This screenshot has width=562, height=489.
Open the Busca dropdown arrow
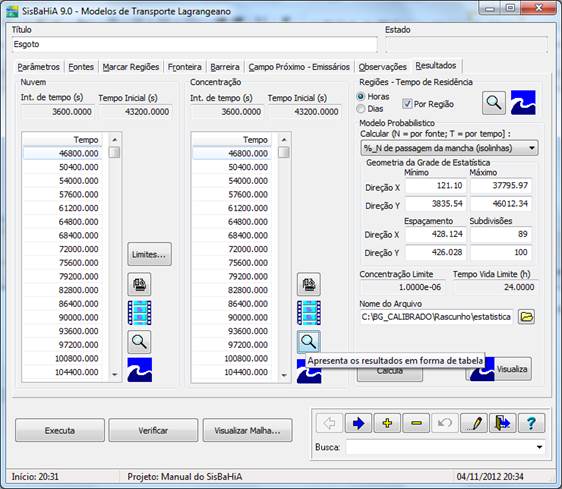pyautogui.click(x=539, y=447)
